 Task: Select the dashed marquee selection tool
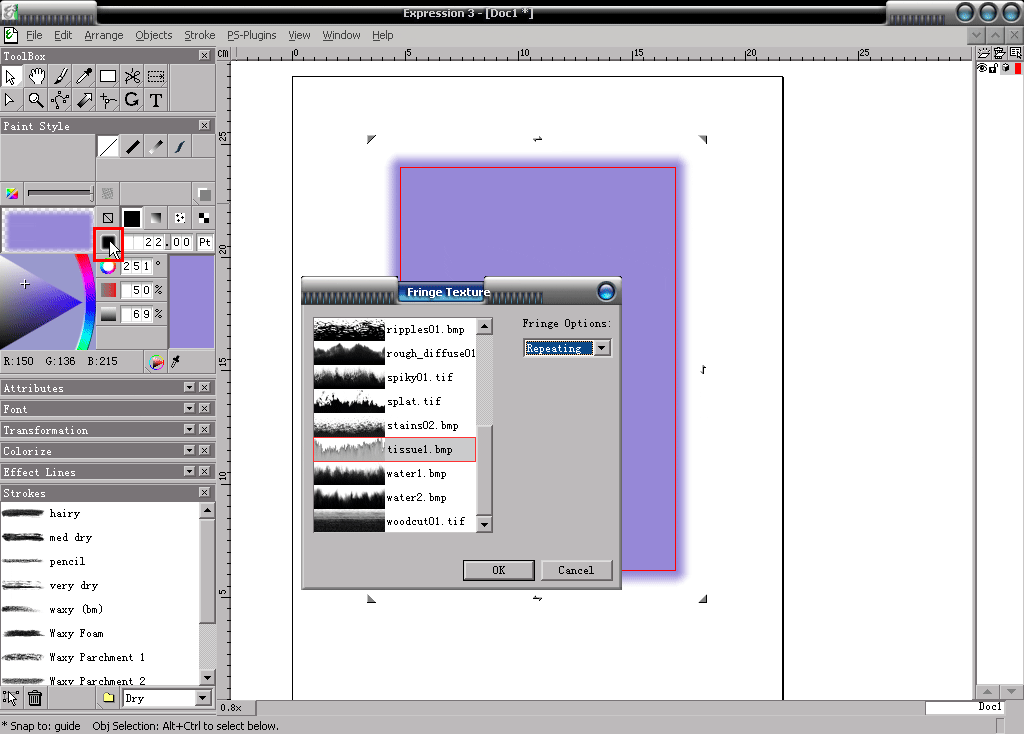(x=156, y=77)
